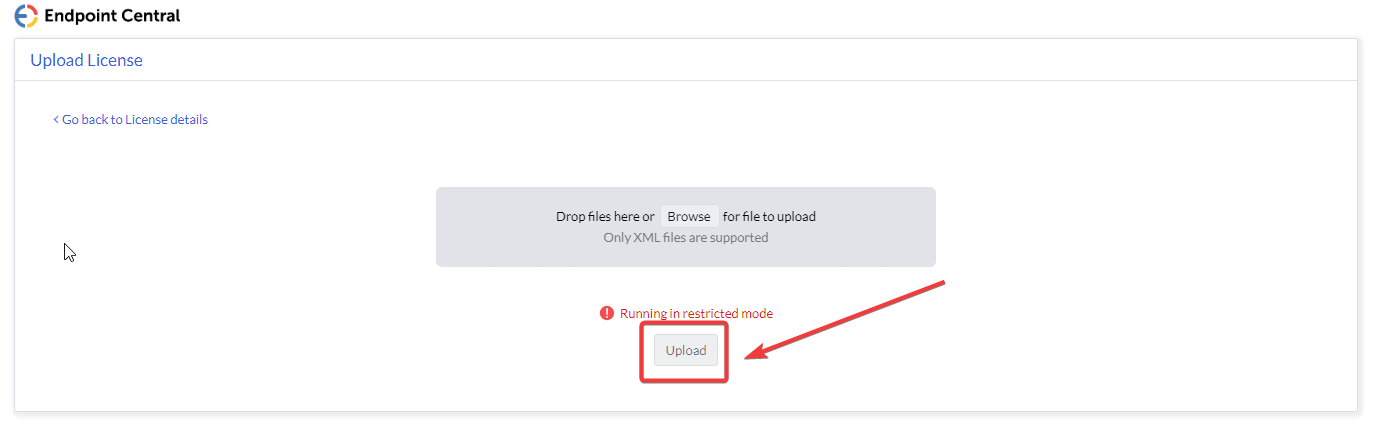The height and width of the screenshot is (433, 1387).
Task: Go back to License details
Action: [x=134, y=120]
